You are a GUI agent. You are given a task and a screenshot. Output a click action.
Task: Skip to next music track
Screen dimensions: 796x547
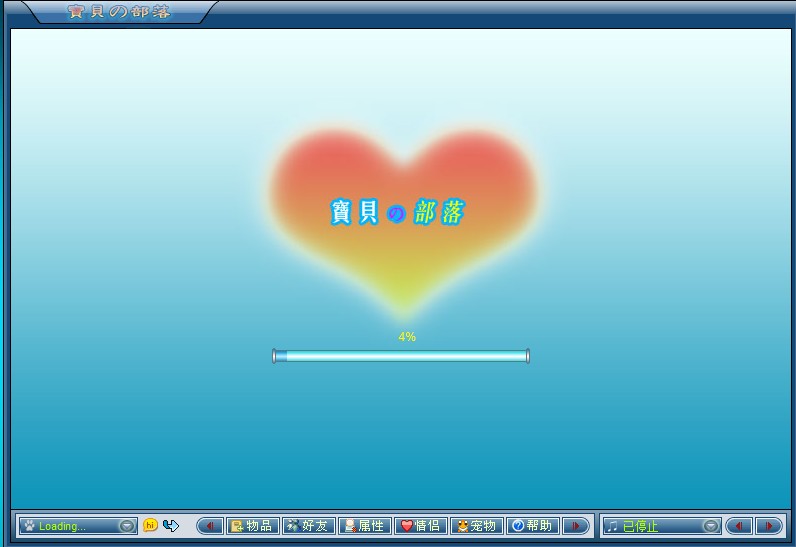(x=768, y=526)
